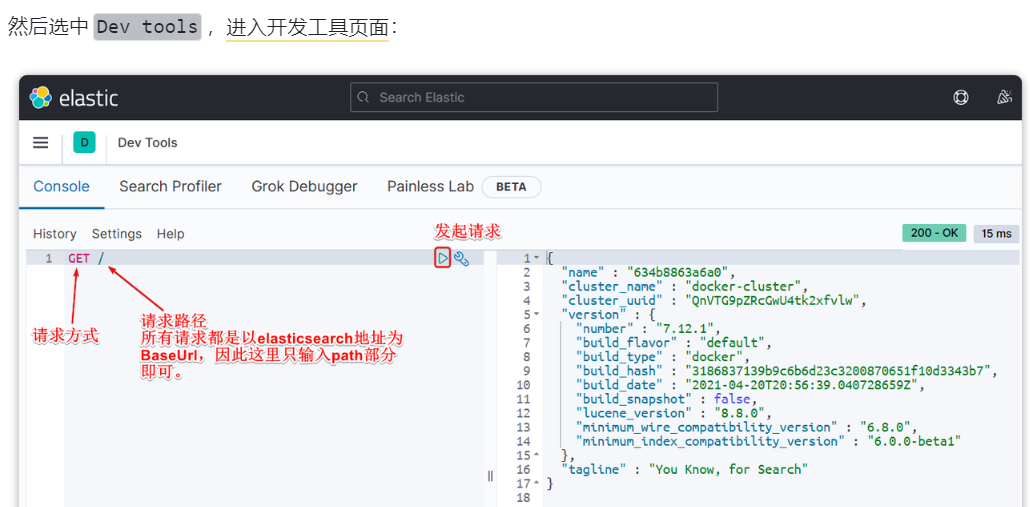Click the build_date value
Image resolution: width=1030 pixels, height=507 pixels.
(x=801, y=385)
